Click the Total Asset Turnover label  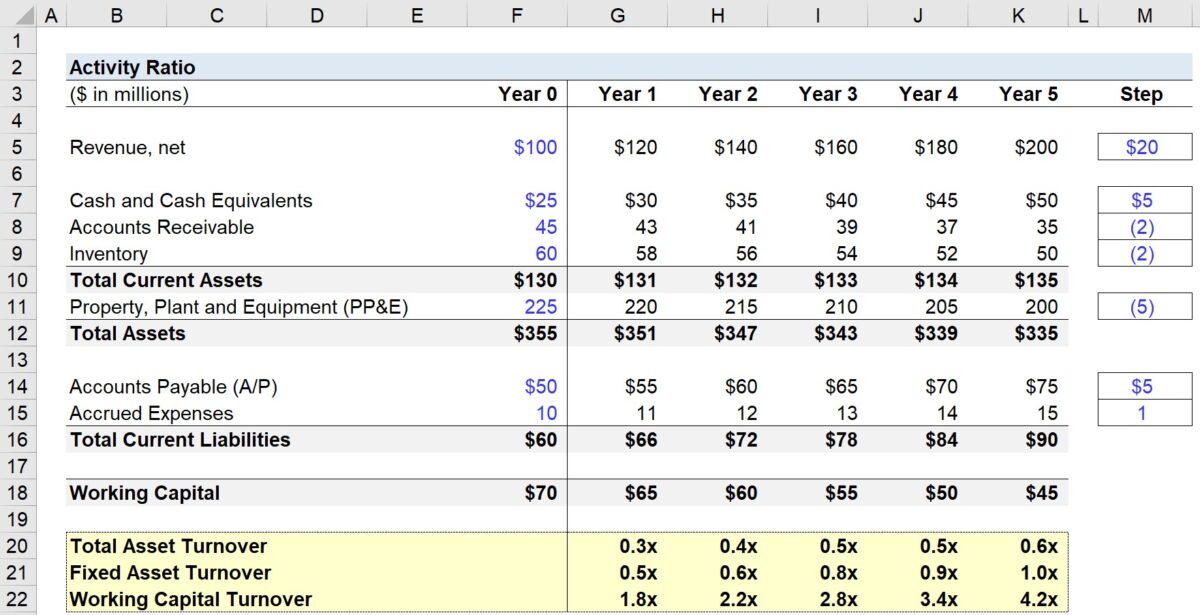coord(167,546)
